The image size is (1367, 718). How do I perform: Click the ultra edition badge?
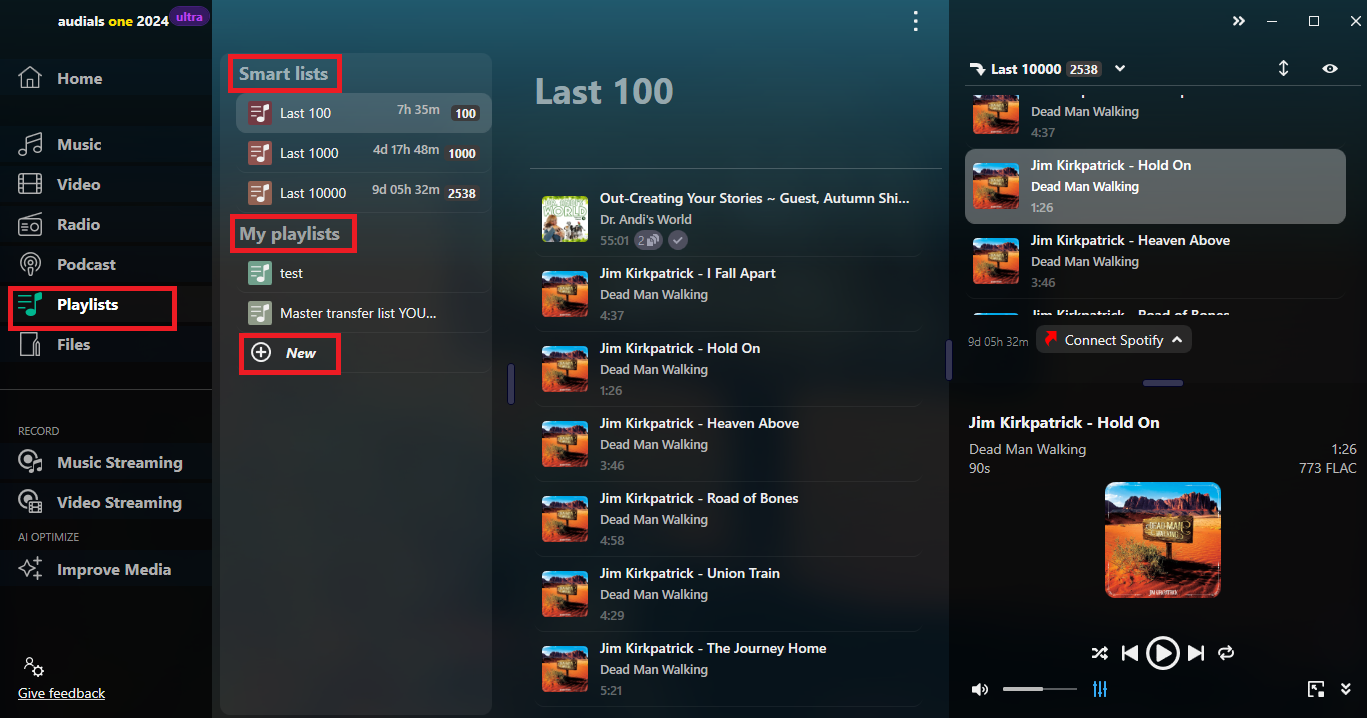point(190,16)
